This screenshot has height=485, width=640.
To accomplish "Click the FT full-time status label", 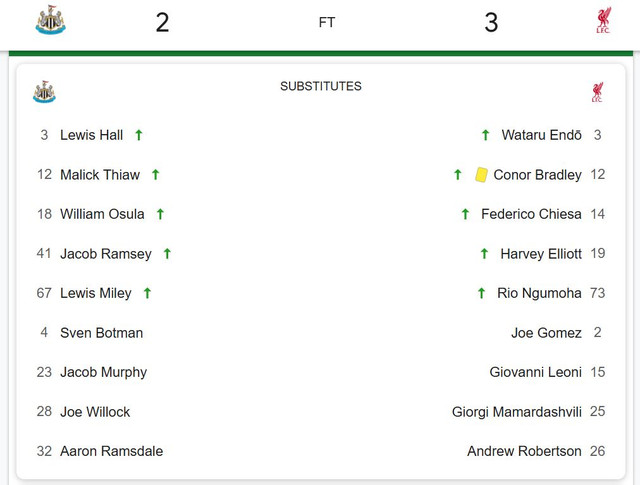I will (x=327, y=22).
